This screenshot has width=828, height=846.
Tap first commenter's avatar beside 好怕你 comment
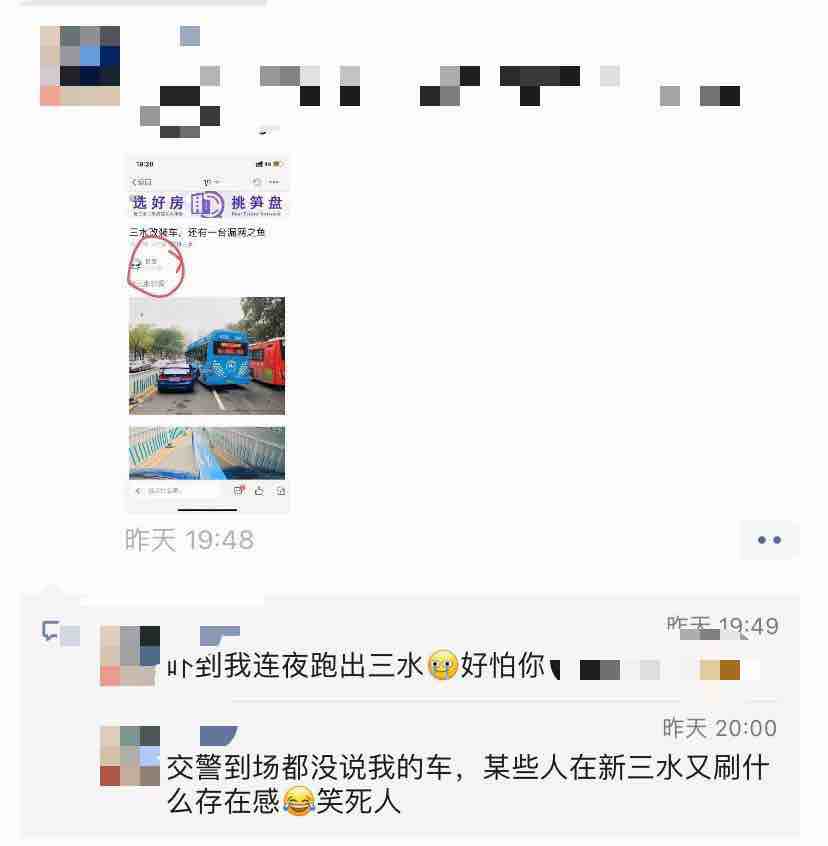[x=130, y=656]
